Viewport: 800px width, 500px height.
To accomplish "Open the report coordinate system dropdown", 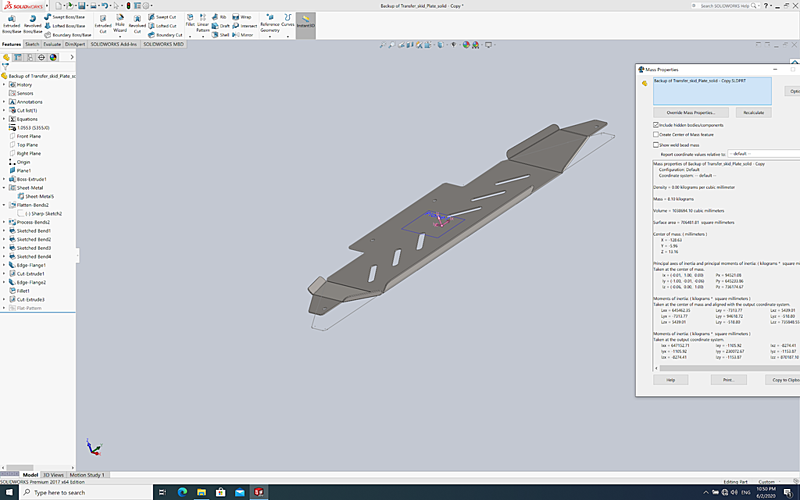I will point(760,154).
